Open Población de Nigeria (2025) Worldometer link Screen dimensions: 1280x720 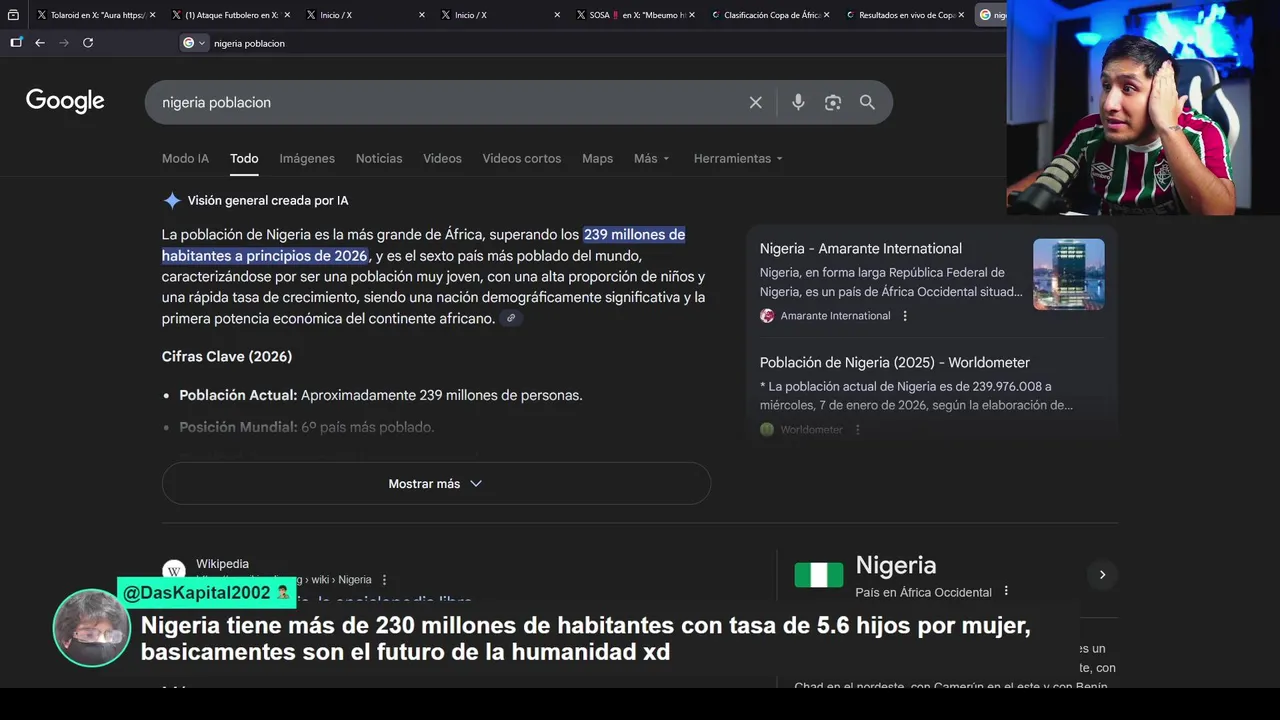point(894,362)
